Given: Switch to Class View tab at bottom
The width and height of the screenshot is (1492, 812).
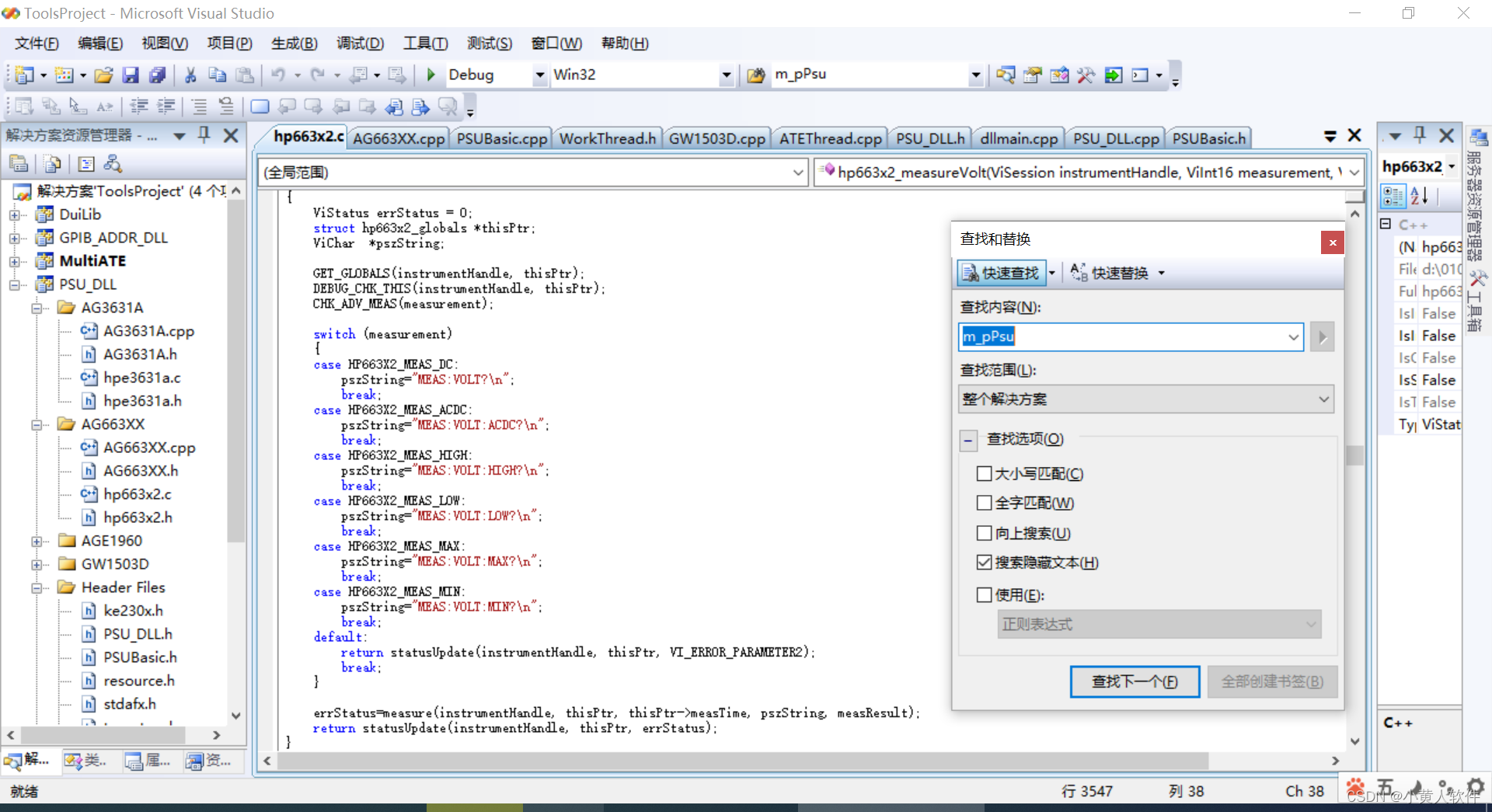Looking at the screenshot, I should (86, 760).
